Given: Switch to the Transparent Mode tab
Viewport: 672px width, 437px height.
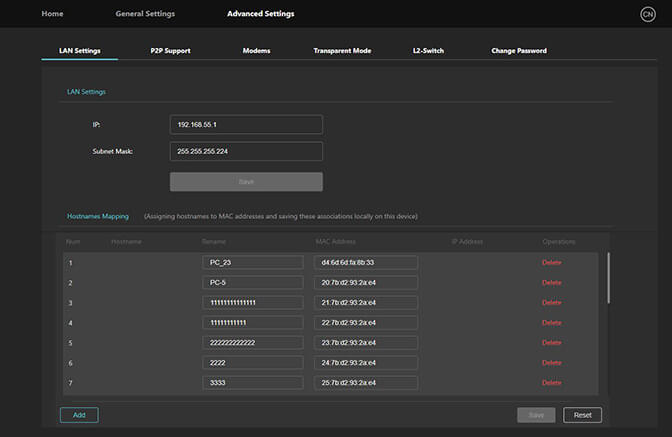Looking at the screenshot, I should (342, 51).
